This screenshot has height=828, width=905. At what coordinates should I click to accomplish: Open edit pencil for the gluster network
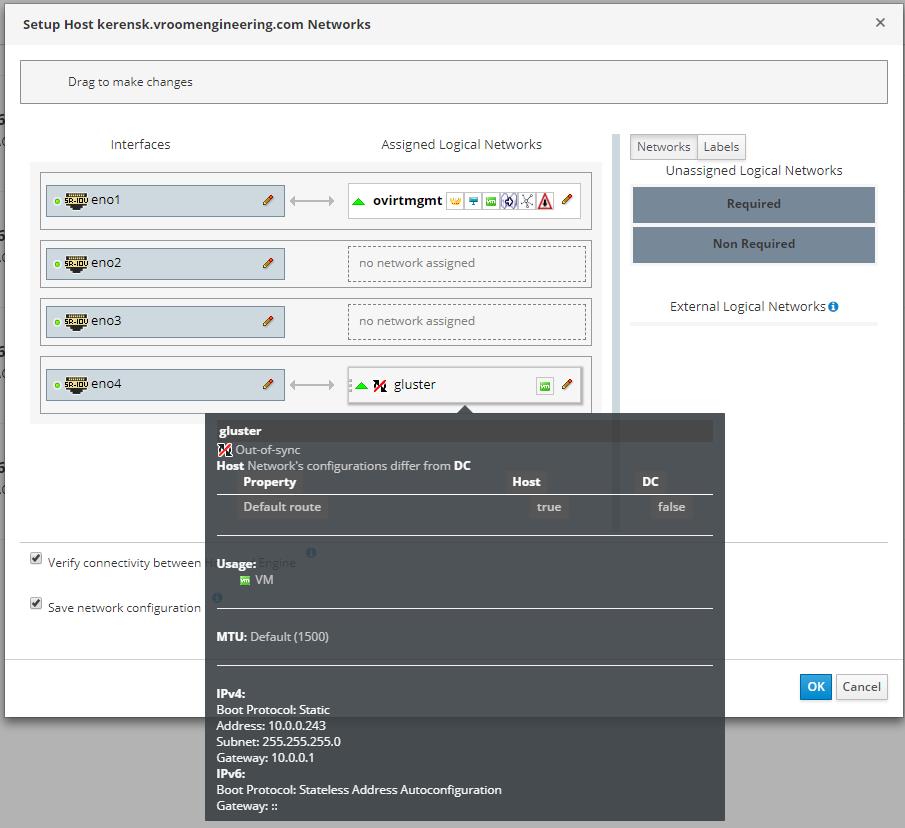coord(567,384)
